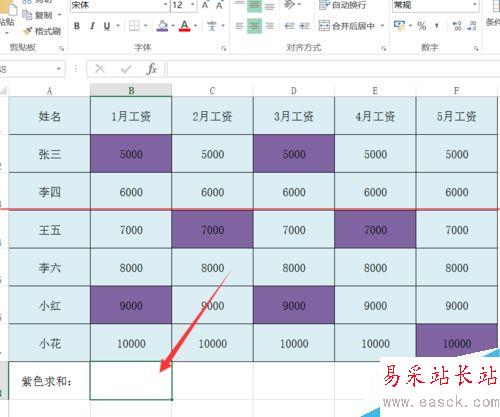Apply accounting number format icon
Screen dimensions: 500x417
(x=399, y=26)
